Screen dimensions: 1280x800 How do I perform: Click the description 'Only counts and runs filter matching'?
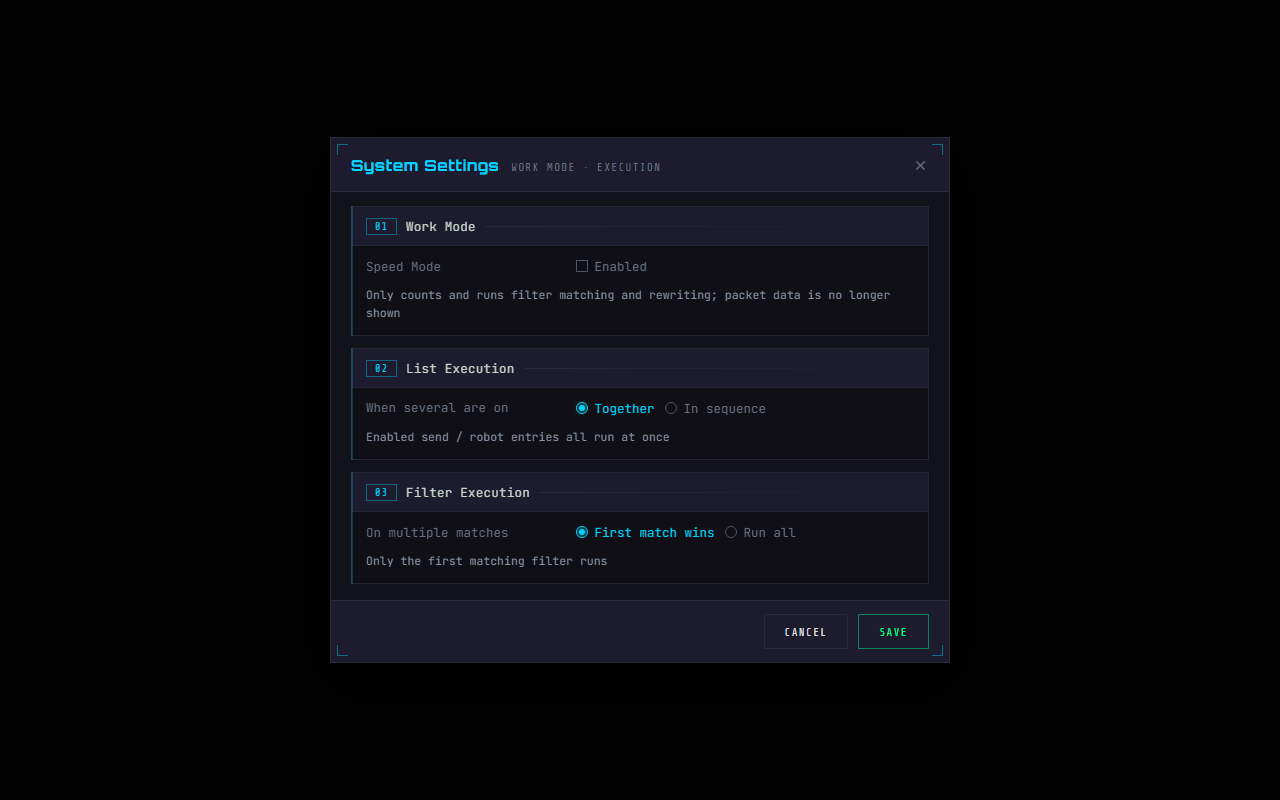pos(628,304)
